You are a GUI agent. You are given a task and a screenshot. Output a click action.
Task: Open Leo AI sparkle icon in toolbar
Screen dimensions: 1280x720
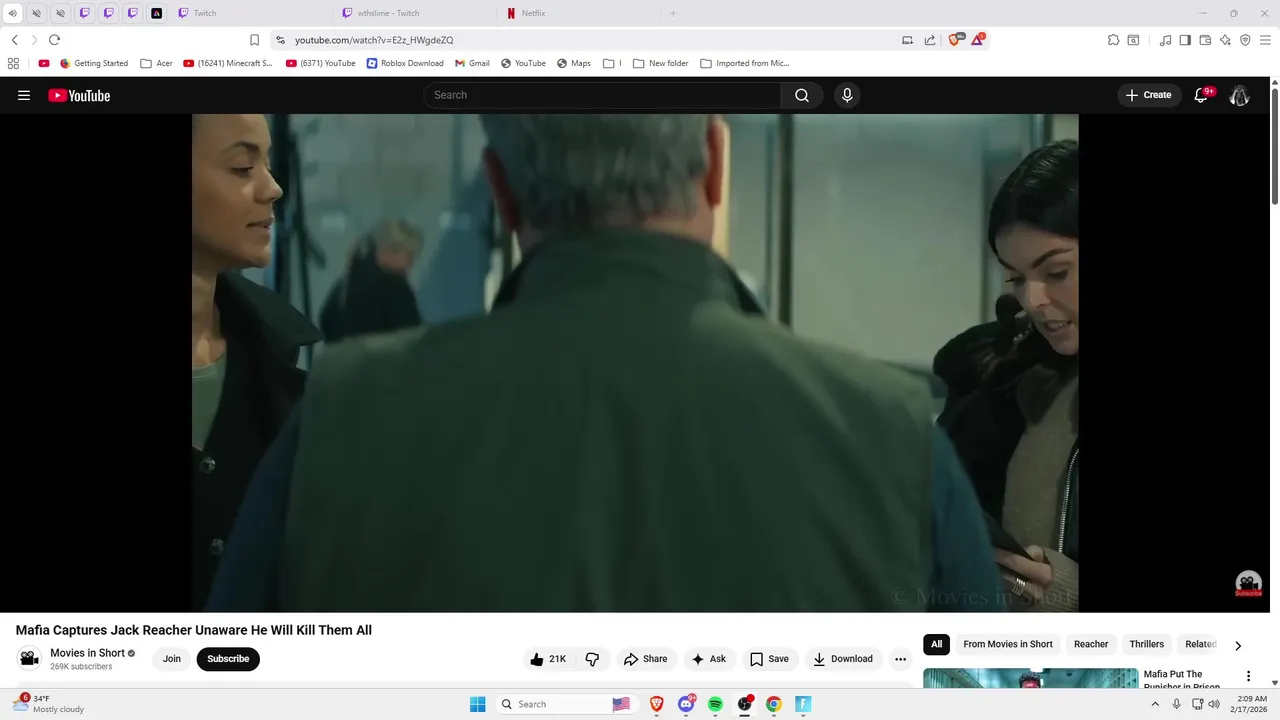tap(1225, 40)
